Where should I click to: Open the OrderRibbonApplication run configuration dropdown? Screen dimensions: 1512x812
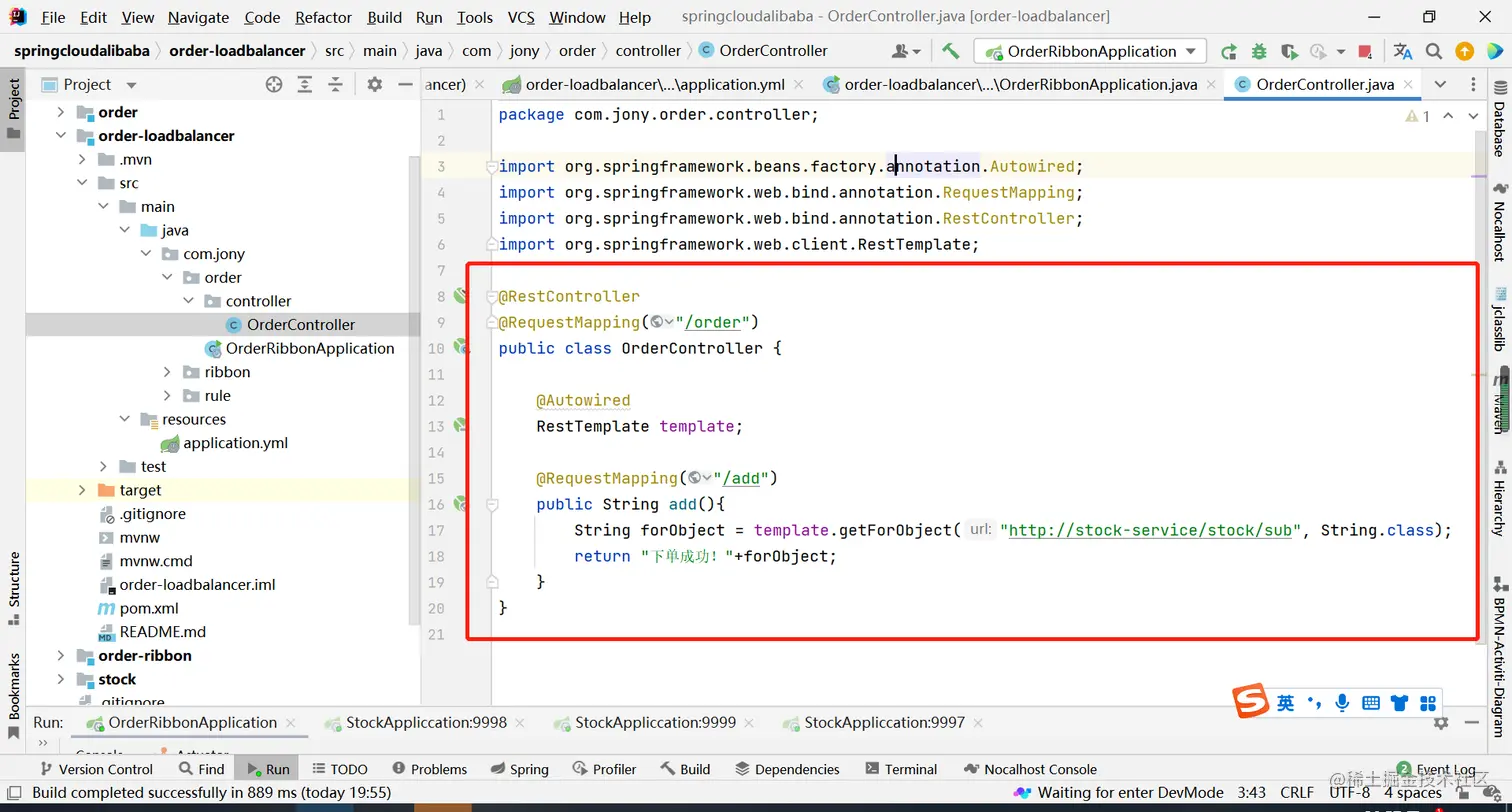pos(1091,51)
